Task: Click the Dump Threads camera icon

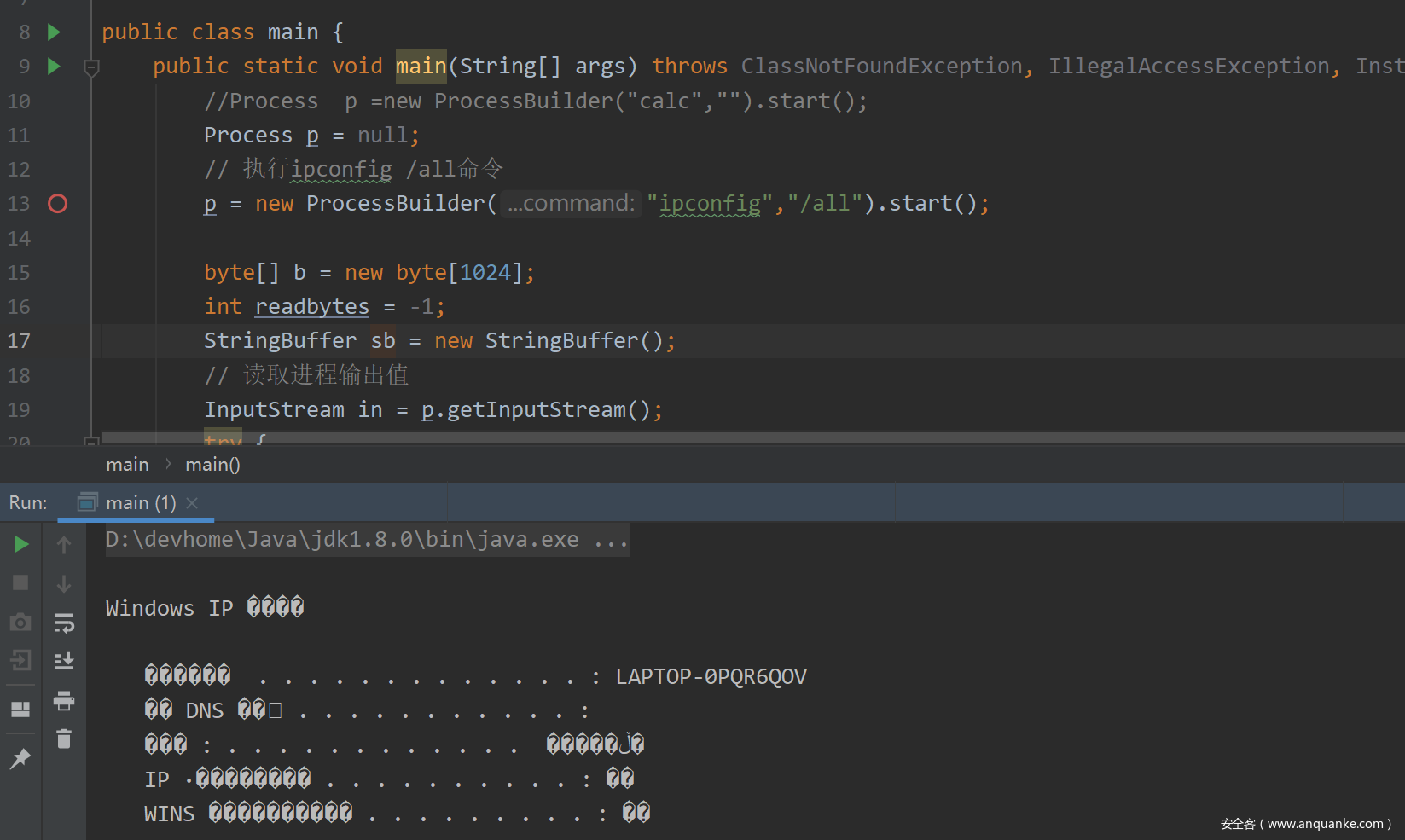Action: tap(21, 623)
